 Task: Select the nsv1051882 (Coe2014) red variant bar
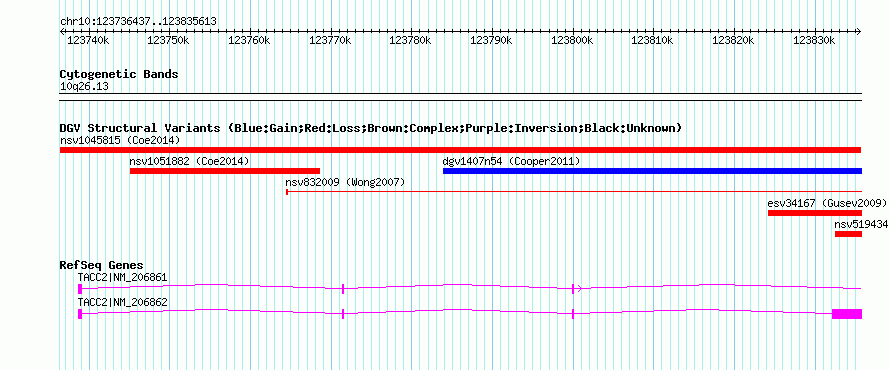coord(225,171)
